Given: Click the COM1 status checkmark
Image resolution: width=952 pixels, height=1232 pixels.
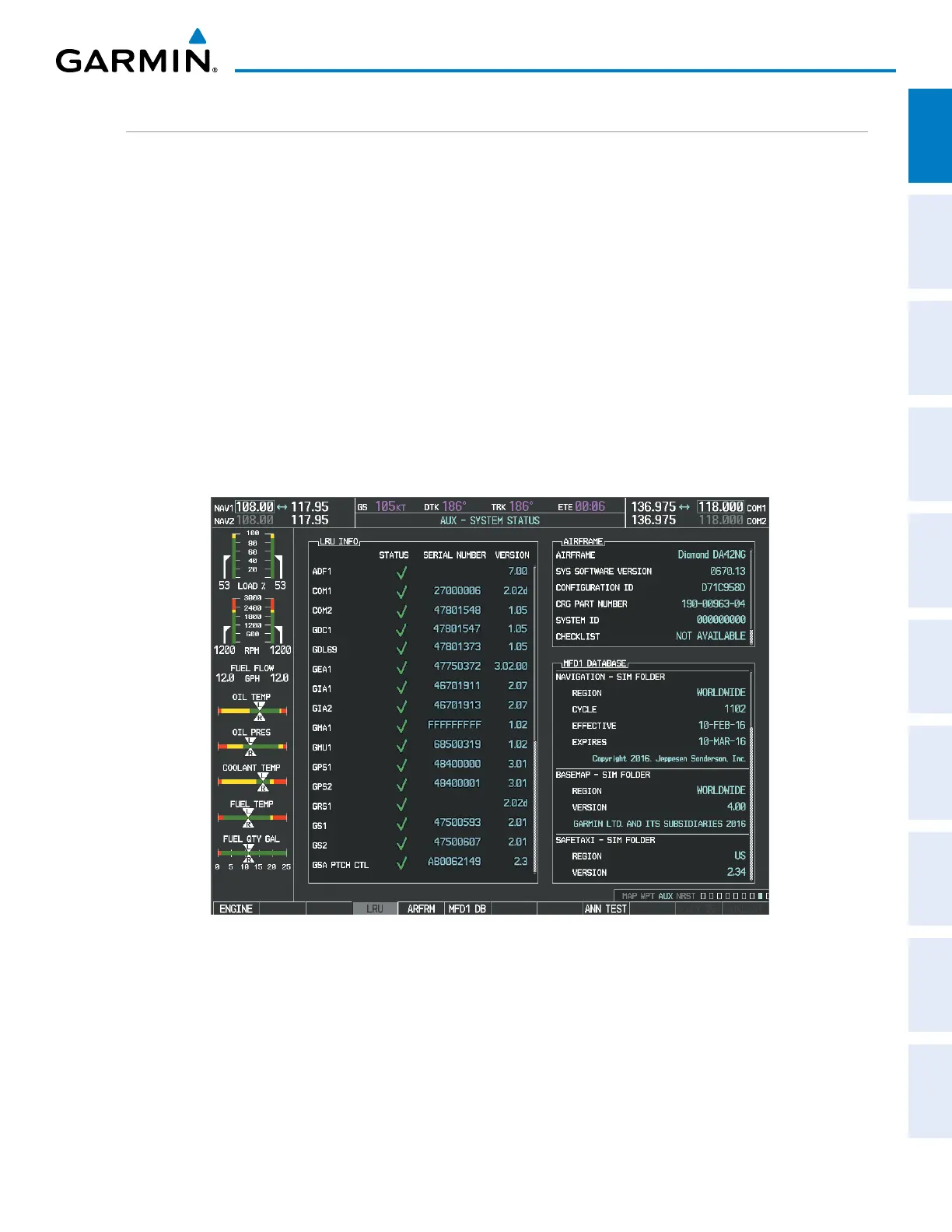Looking at the screenshot, I should pos(401,592).
